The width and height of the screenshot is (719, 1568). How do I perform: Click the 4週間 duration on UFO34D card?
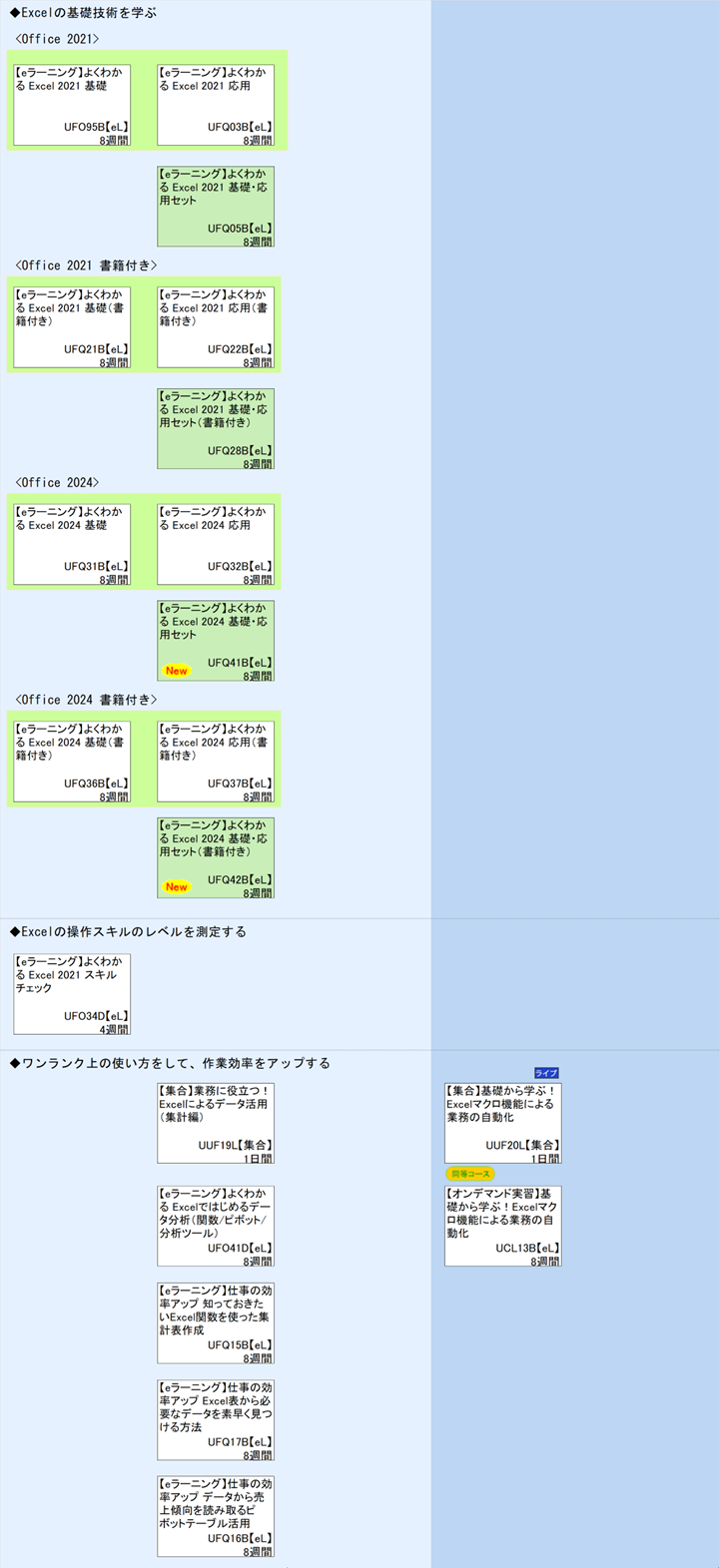[114, 1029]
